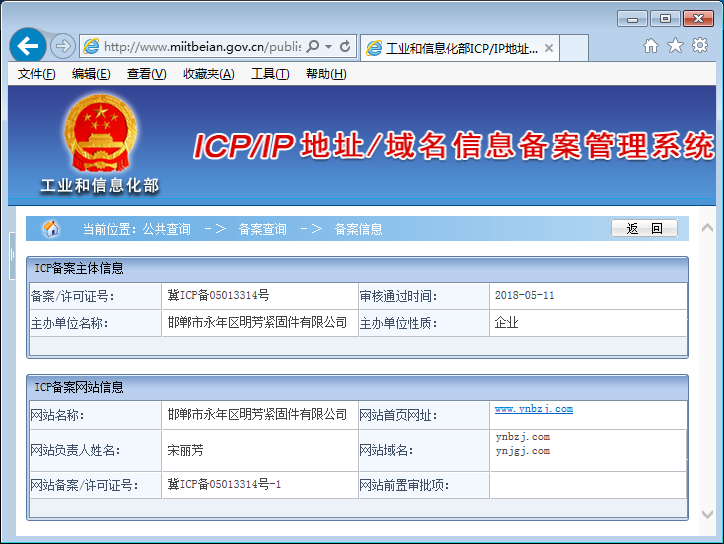Open the browser Home icon in toolbar

coord(651,46)
